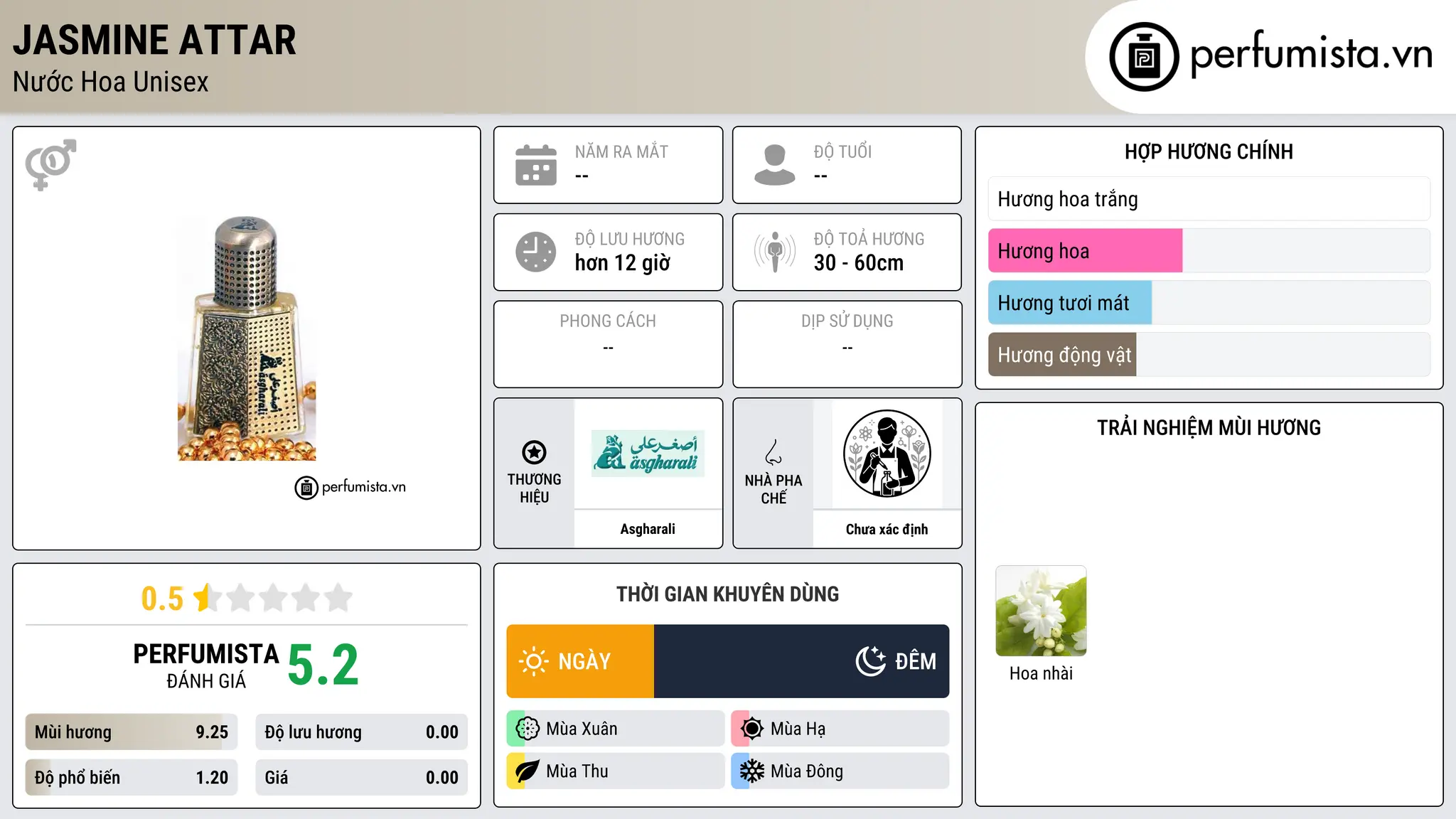Click the 5.2 Perfumista score
Image resolution: width=1456 pixels, height=819 pixels.
[x=323, y=665]
